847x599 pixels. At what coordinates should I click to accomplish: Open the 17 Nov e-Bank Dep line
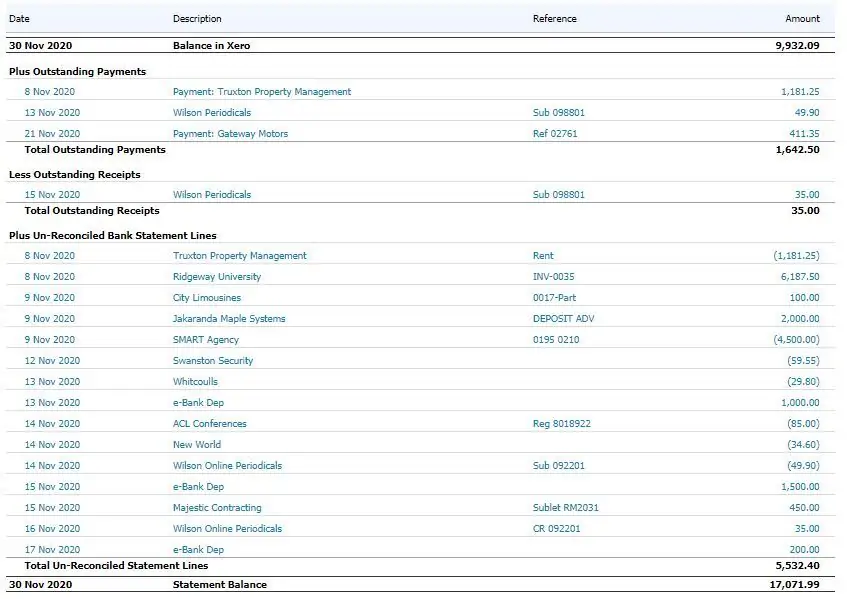coord(198,550)
